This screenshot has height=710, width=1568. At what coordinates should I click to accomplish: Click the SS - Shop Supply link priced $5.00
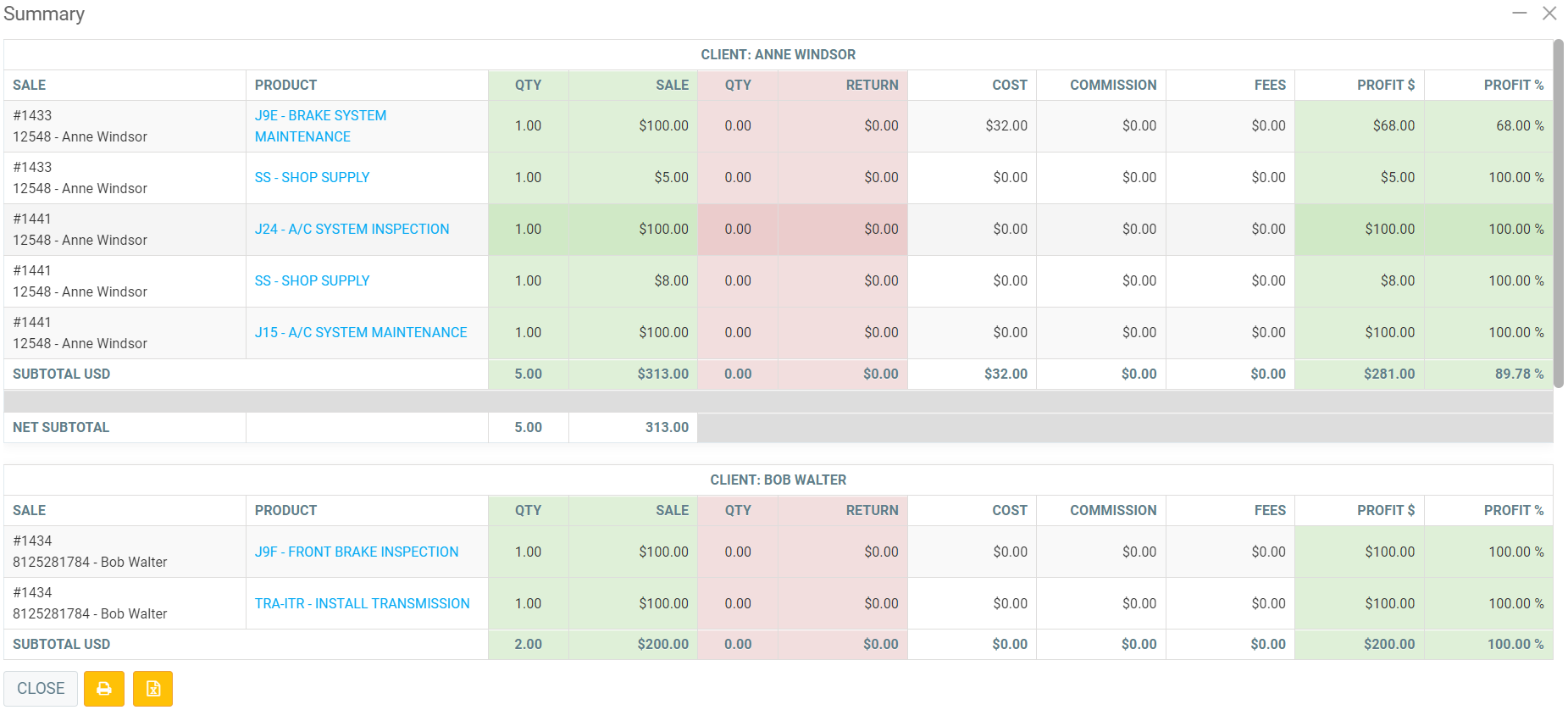(x=312, y=177)
